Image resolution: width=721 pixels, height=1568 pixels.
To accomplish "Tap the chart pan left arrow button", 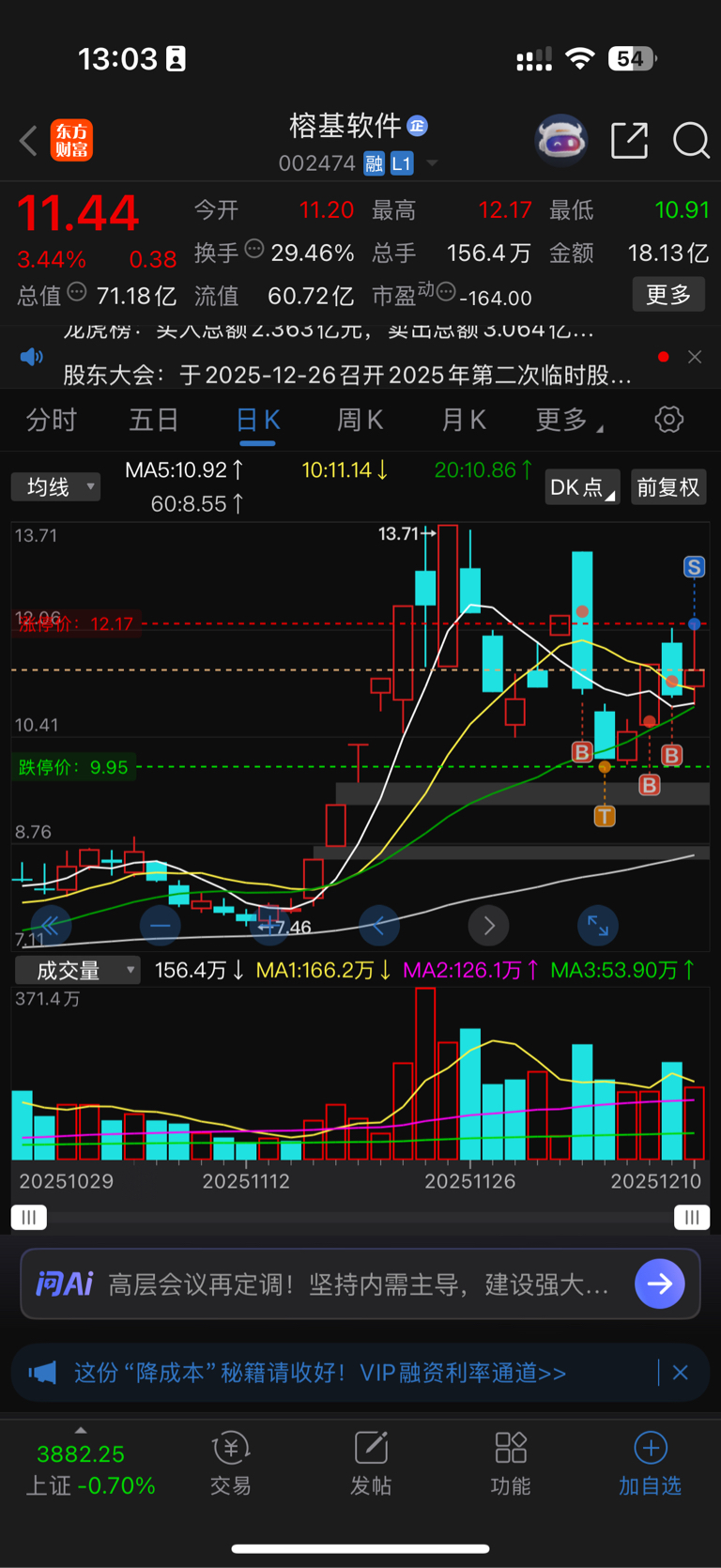I will (x=379, y=927).
